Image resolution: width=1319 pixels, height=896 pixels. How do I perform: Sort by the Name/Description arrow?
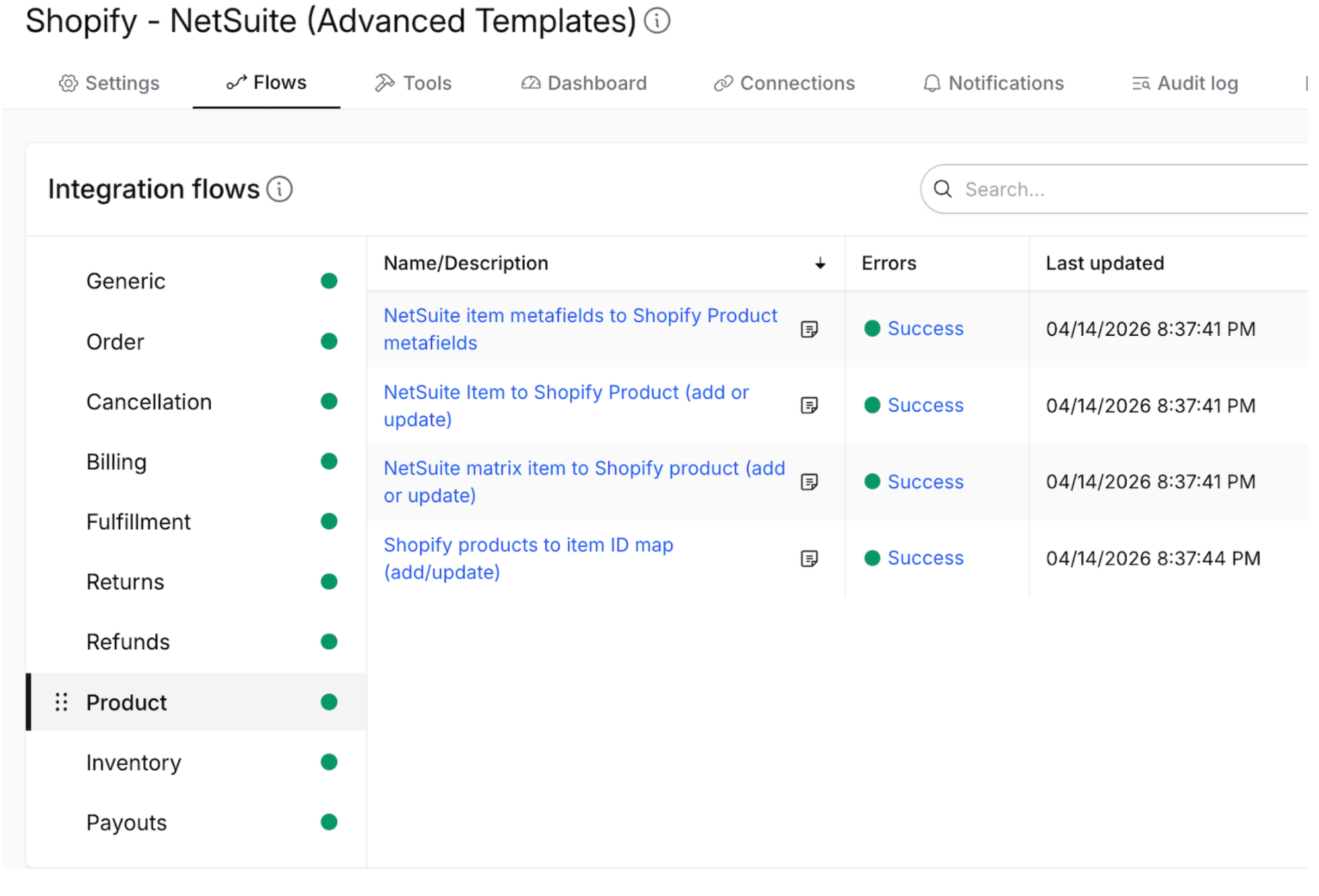tap(820, 263)
